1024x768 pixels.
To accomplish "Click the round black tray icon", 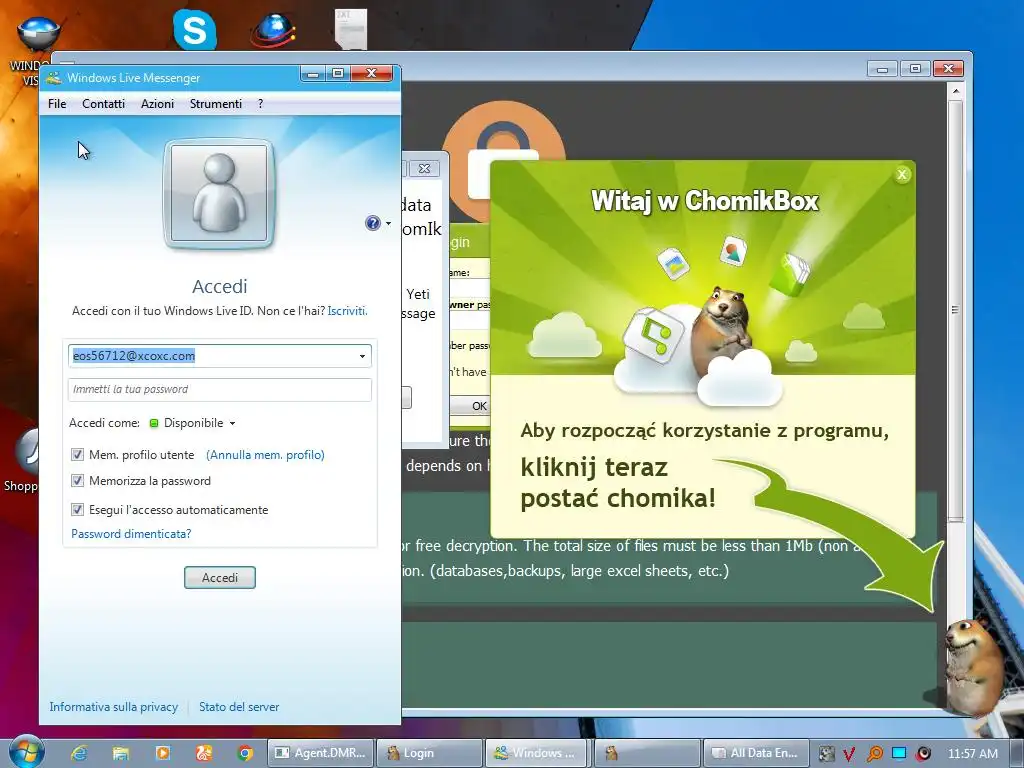I will (923, 754).
